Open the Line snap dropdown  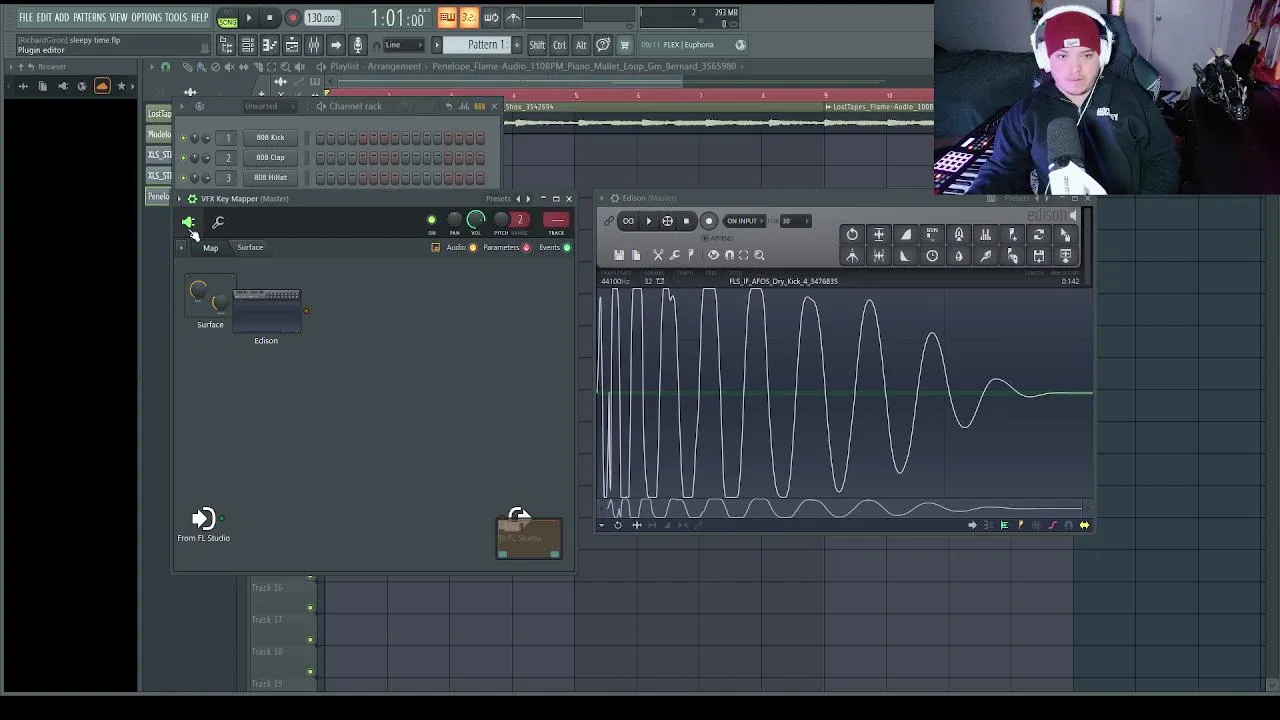pos(402,45)
